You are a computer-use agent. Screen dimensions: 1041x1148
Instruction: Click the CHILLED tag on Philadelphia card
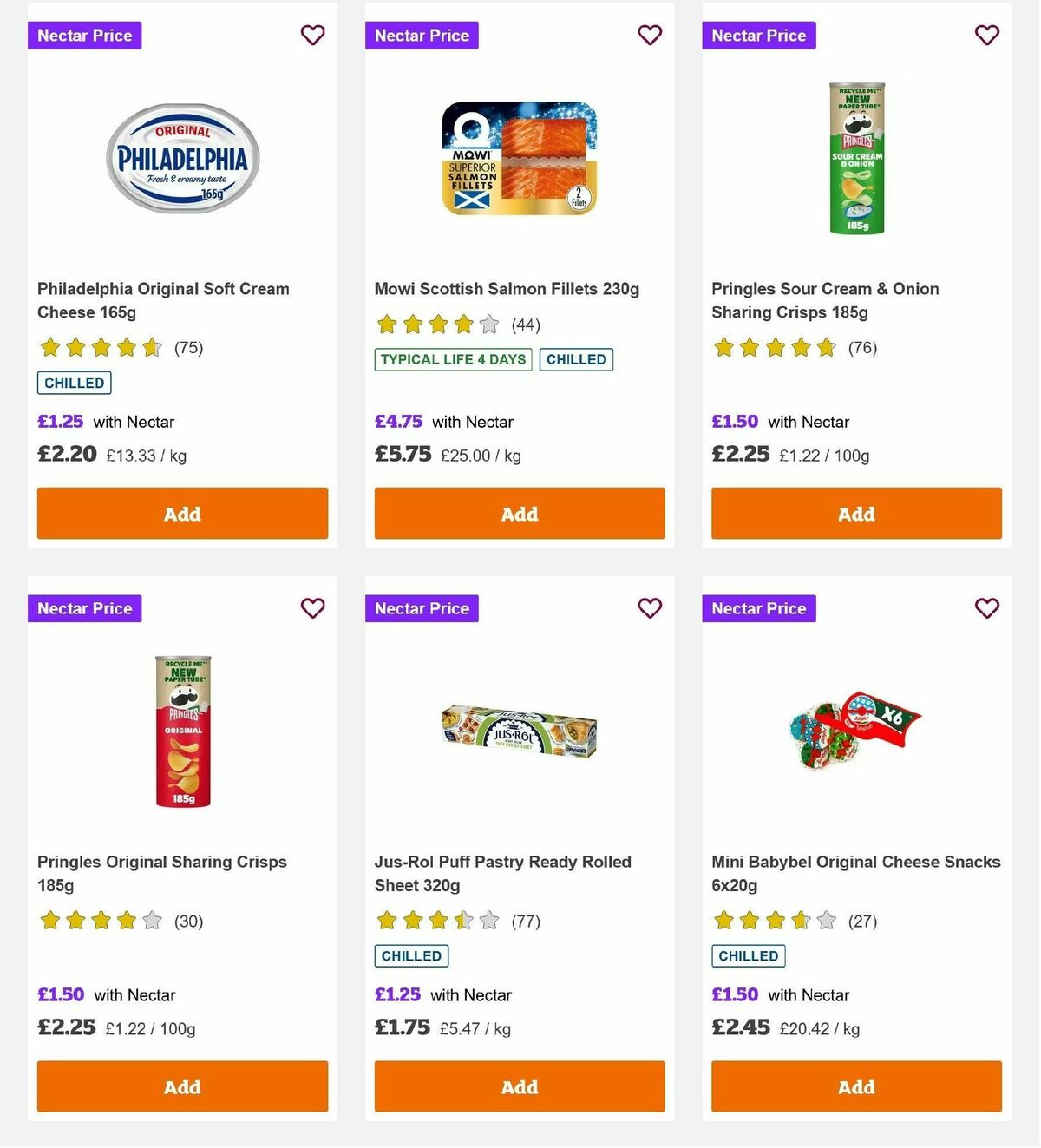tap(73, 382)
